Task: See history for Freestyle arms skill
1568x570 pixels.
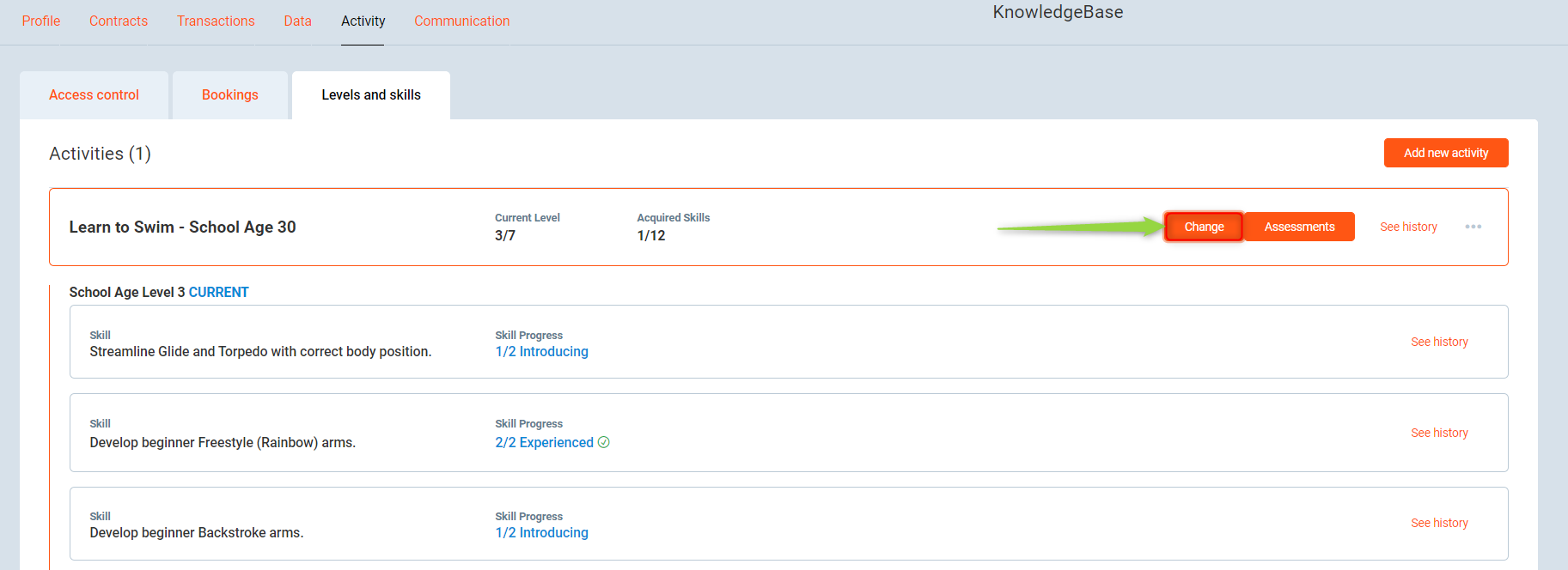Action: (1438, 433)
